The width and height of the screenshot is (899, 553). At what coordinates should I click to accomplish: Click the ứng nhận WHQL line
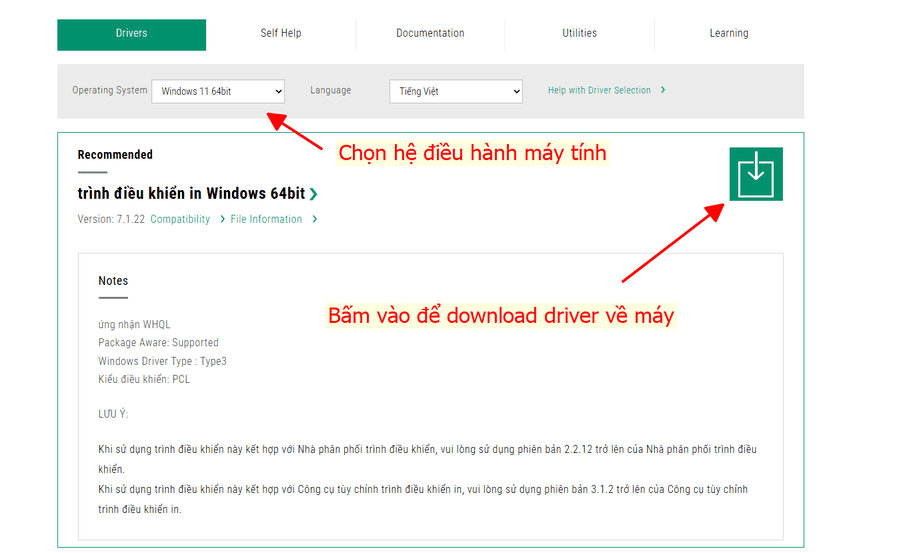(x=134, y=324)
